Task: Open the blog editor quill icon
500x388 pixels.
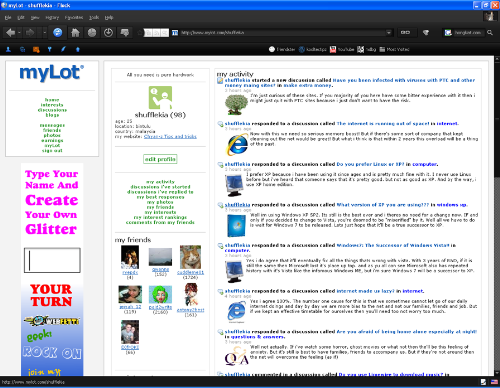Action: [x=63, y=49]
